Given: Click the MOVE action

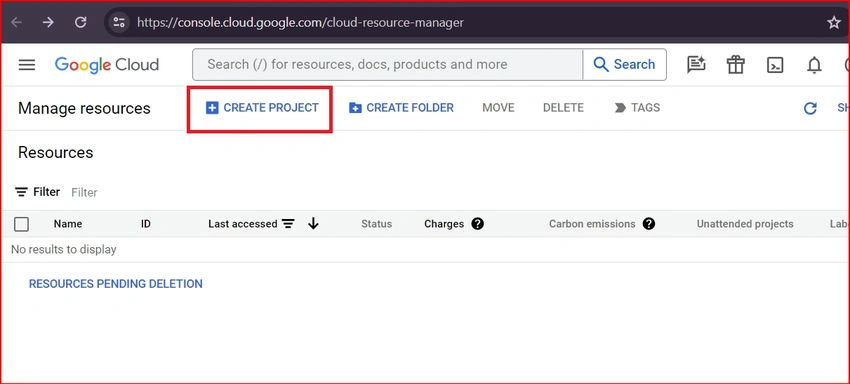Looking at the screenshot, I should click(x=498, y=108).
